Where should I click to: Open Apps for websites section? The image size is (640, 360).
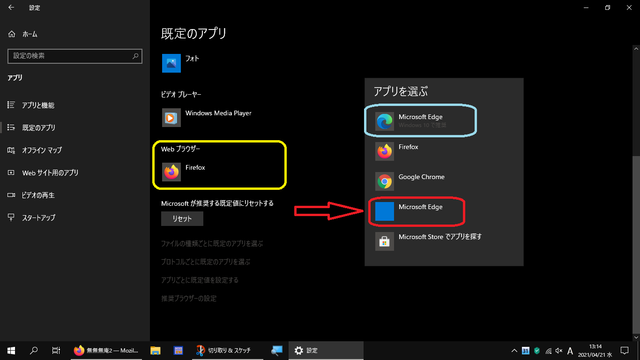pos(43,173)
